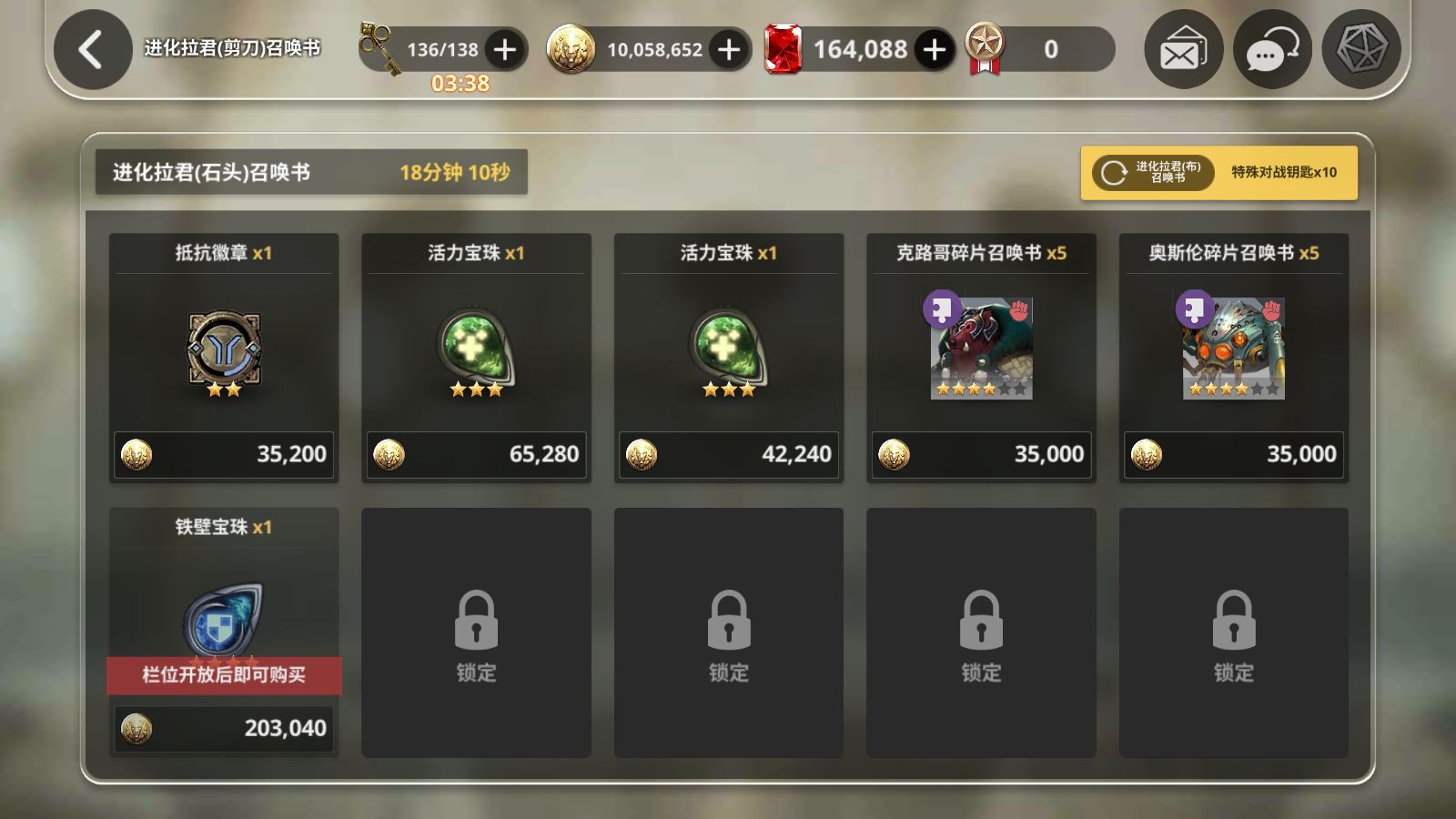
Task: Buy red gems with the plus icon
Action: coord(935,49)
